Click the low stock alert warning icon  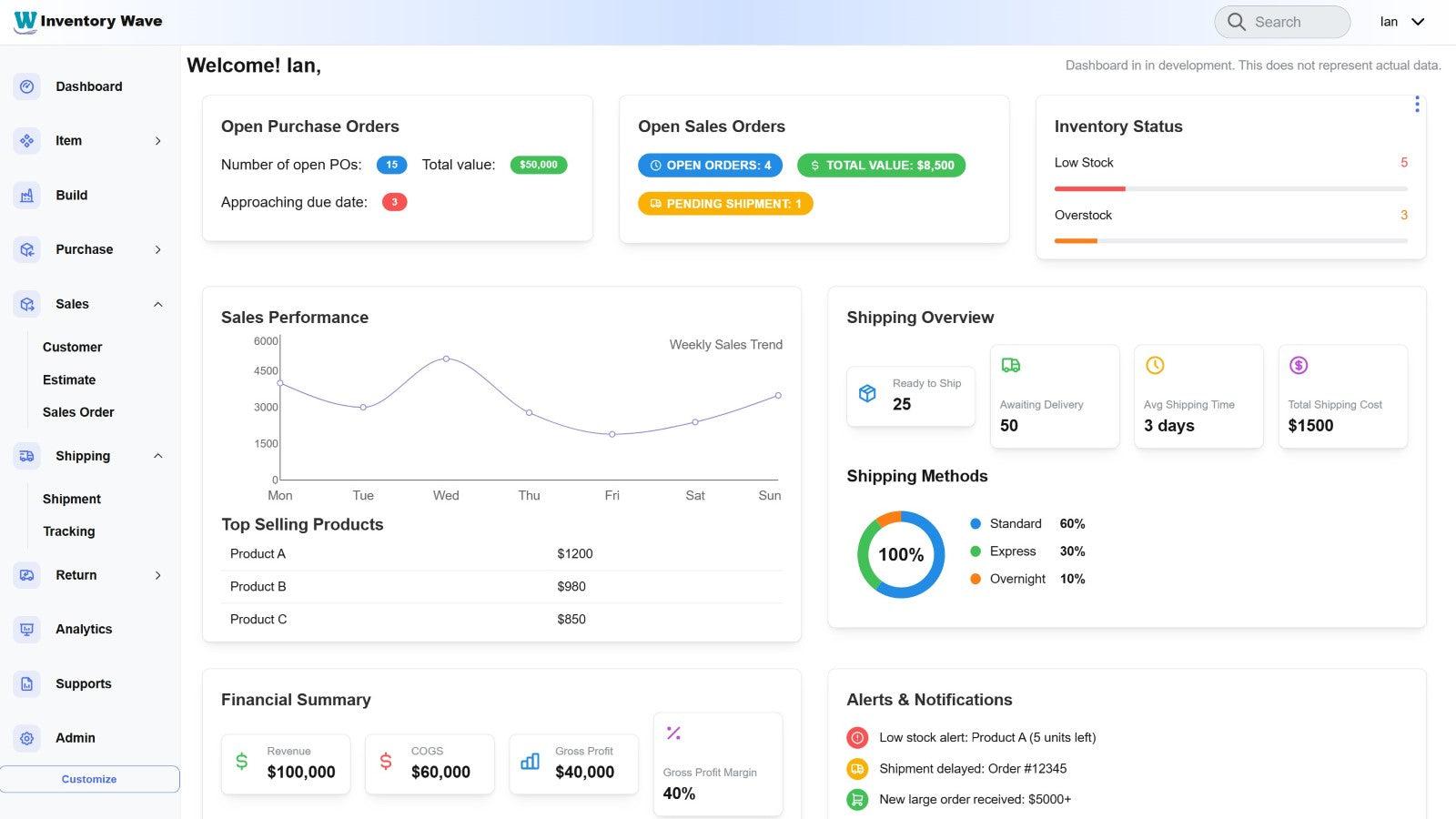pyautogui.click(x=856, y=737)
